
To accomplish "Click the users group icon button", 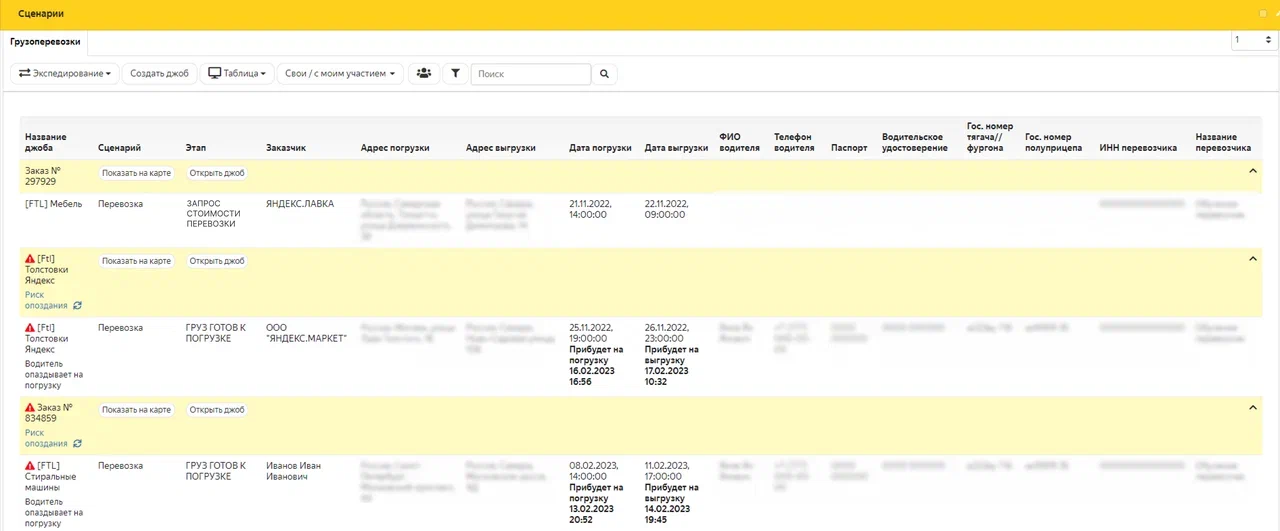I will 424,74.
